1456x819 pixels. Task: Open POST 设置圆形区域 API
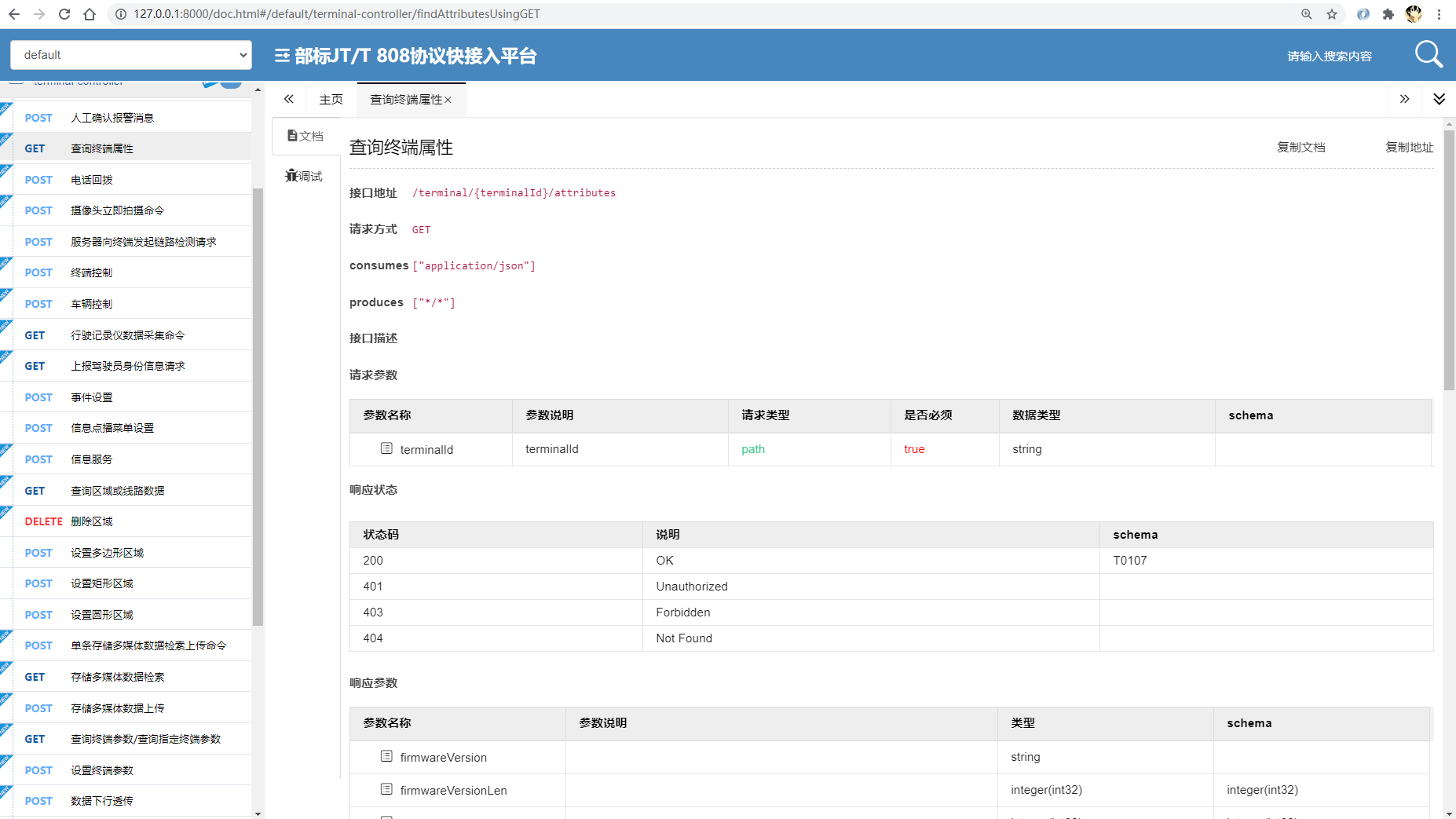click(x=126, y=615)
